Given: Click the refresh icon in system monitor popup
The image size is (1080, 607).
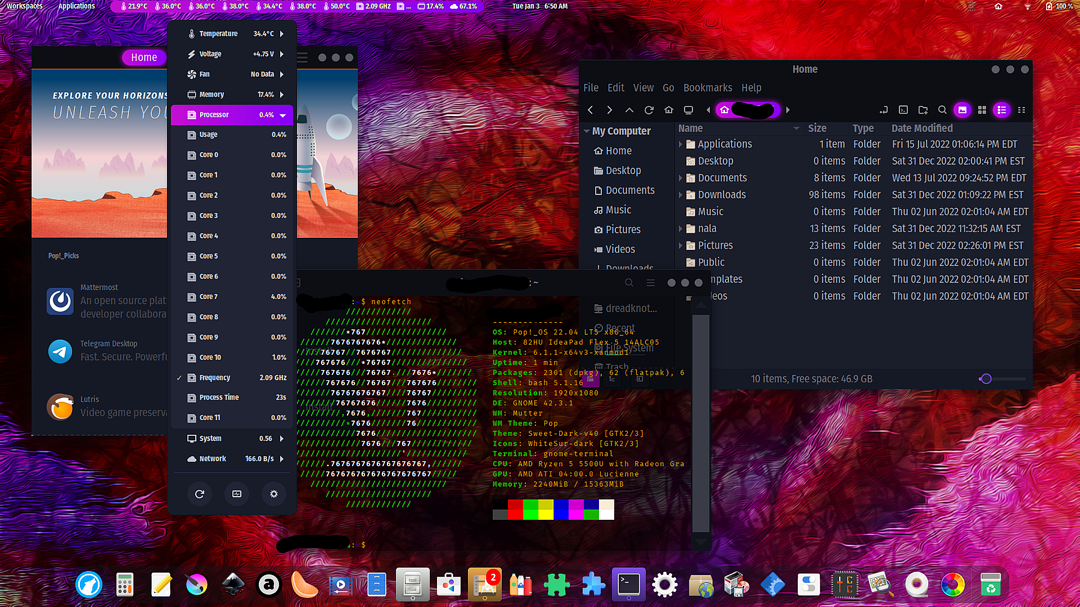Looking at the screenshot, I should pyautogui.click(x=200, y=494).
